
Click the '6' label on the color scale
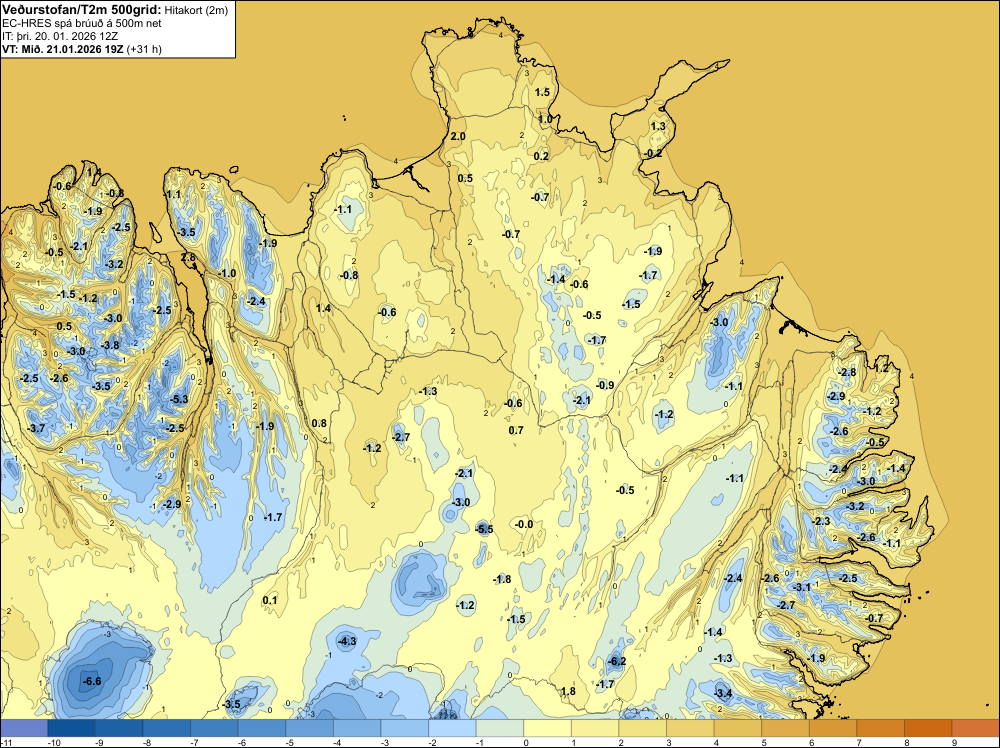tap(812, 742)
